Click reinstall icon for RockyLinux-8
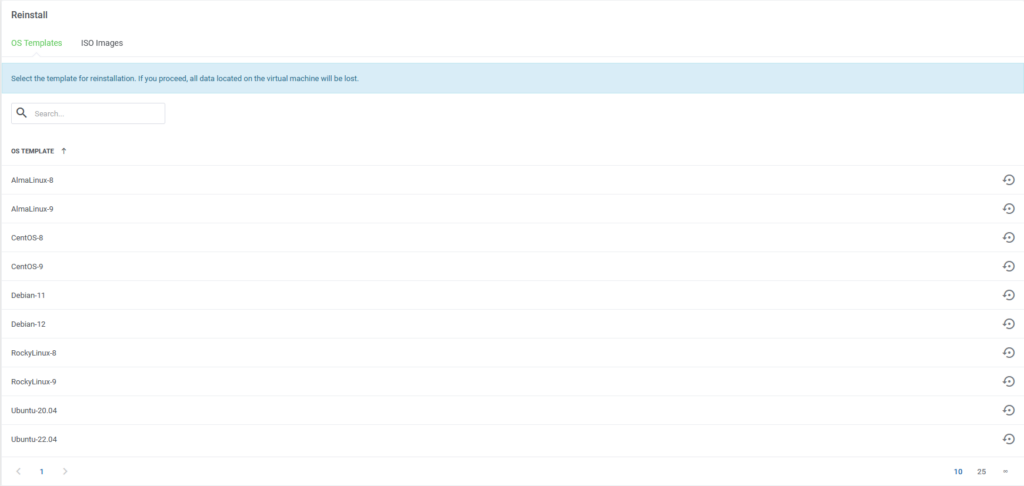Image resolution: width=1024 pixels, height=486 pixels. click(x=1008, y=353)
